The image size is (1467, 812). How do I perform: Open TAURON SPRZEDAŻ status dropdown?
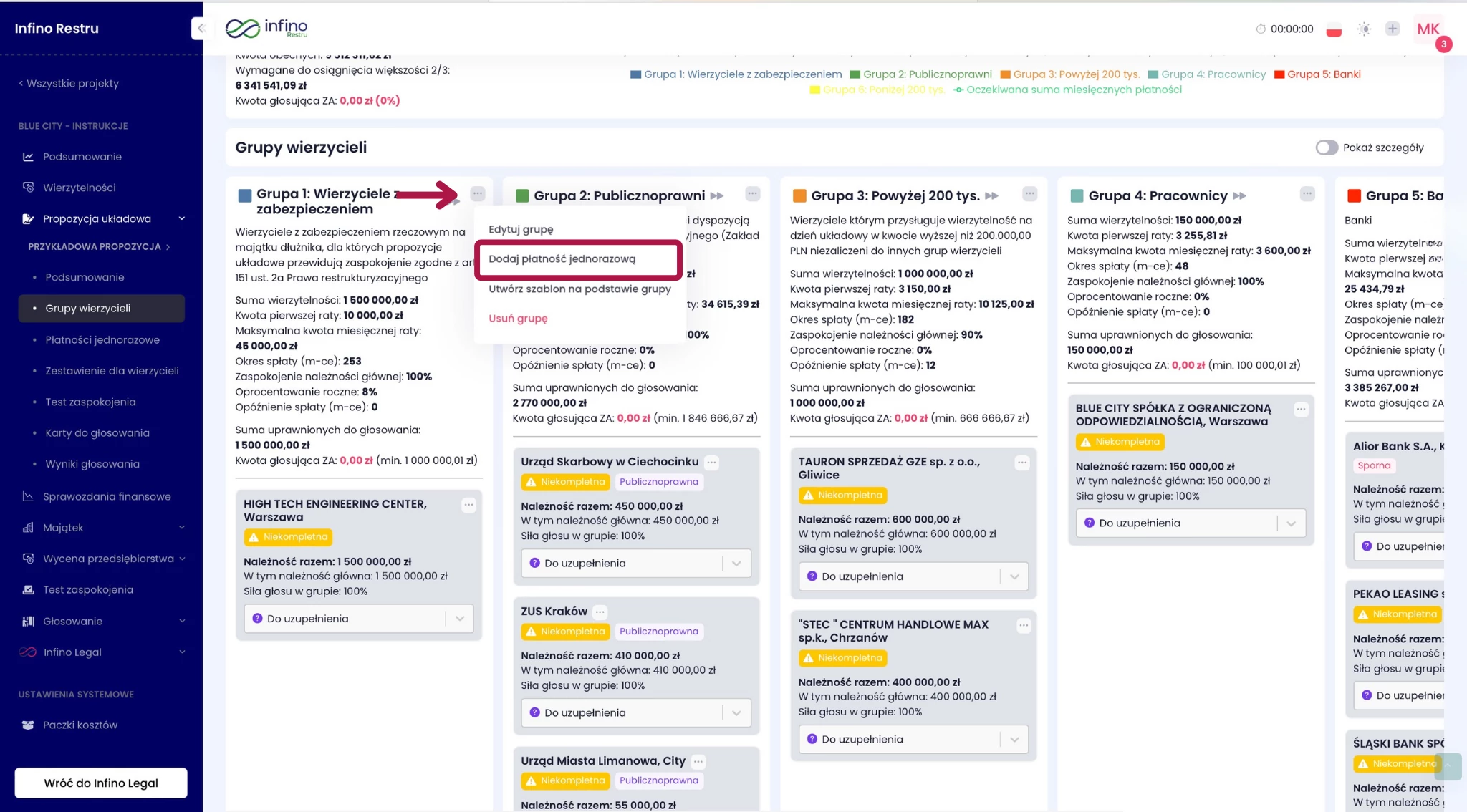913,576
